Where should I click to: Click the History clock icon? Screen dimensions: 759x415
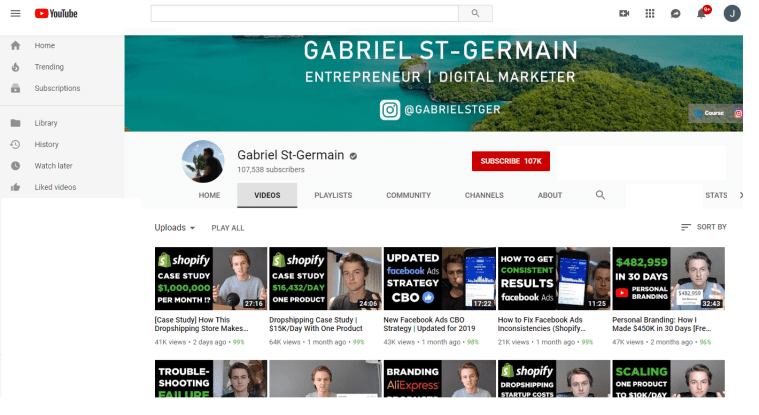pyautogui.click(x=15, y=144)
